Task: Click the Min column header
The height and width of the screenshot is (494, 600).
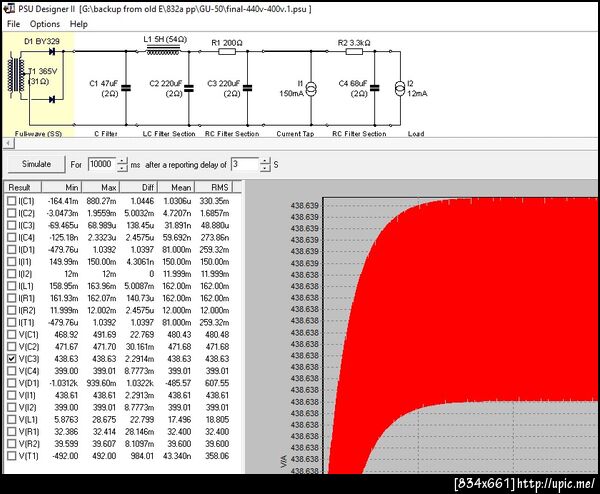Action: (62, 187)
